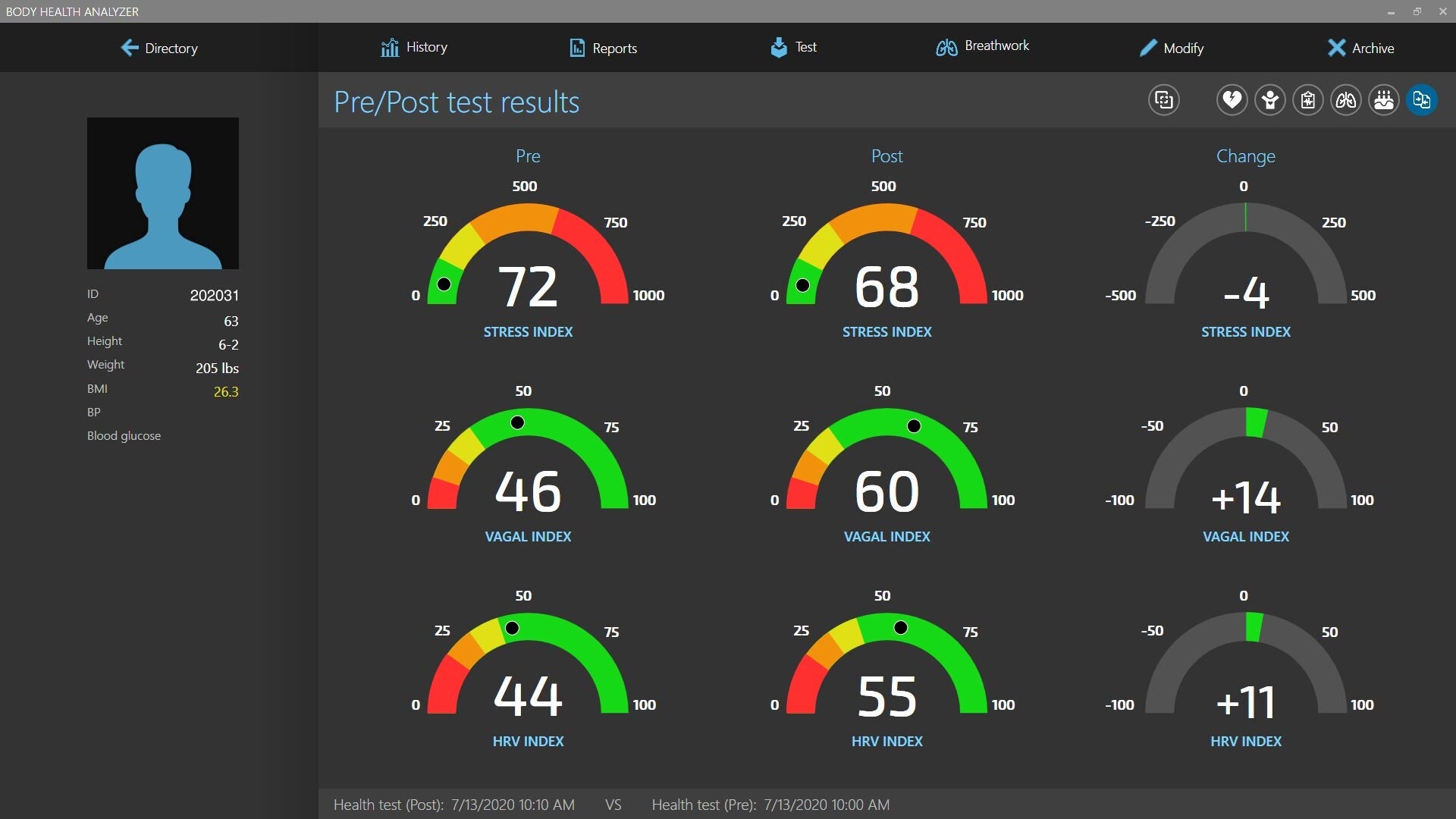
Task: Click the weight value 205 lbs
Action: [217, 369]
